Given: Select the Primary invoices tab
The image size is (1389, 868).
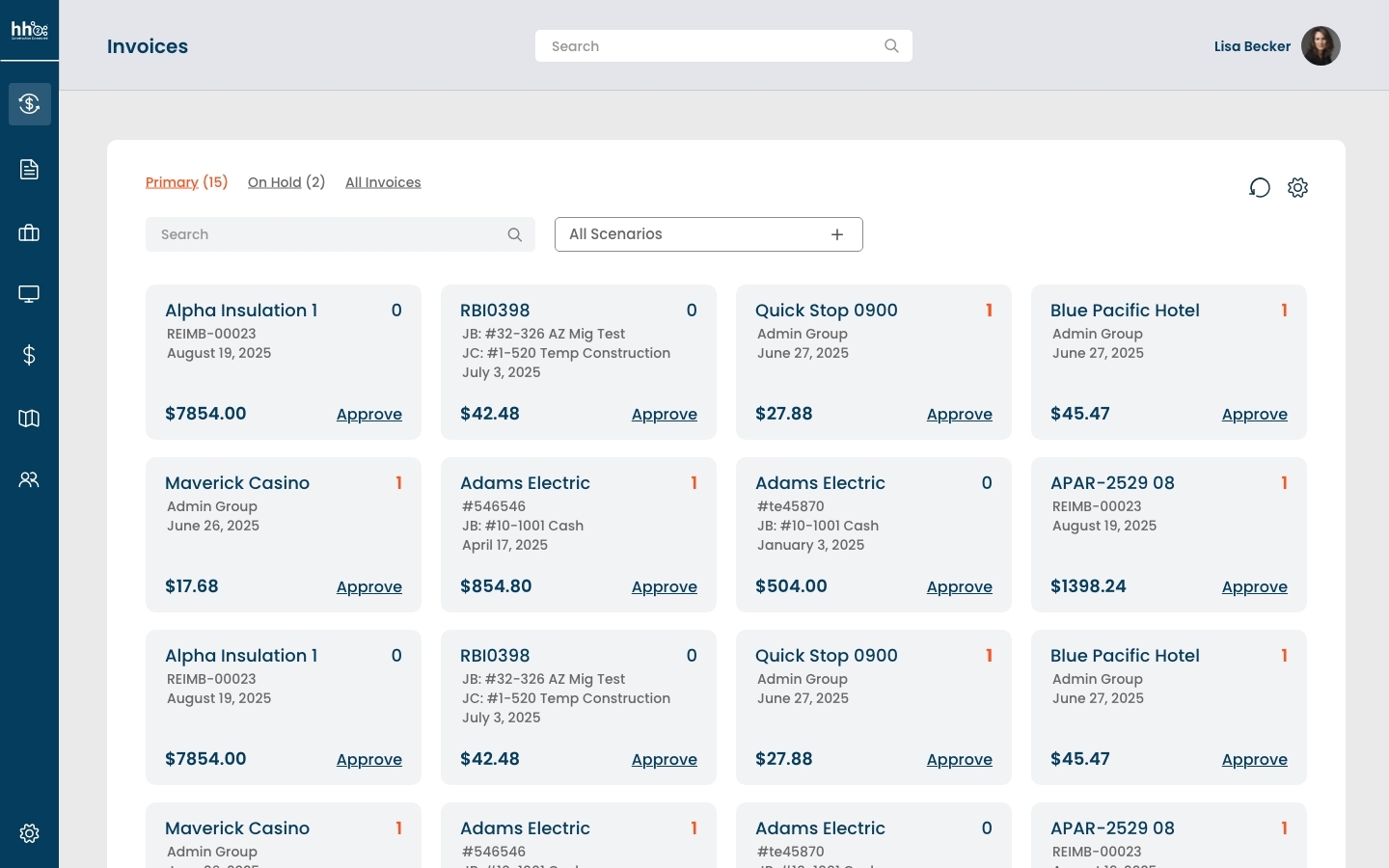Looking at the screenshot, I should [x=172, y=182].
